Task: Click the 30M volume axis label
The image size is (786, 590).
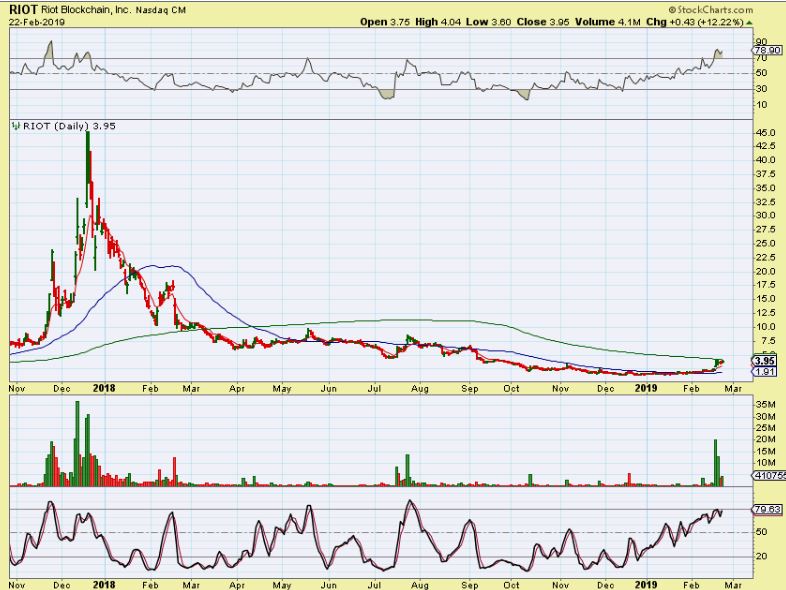Action: (765, 417)
